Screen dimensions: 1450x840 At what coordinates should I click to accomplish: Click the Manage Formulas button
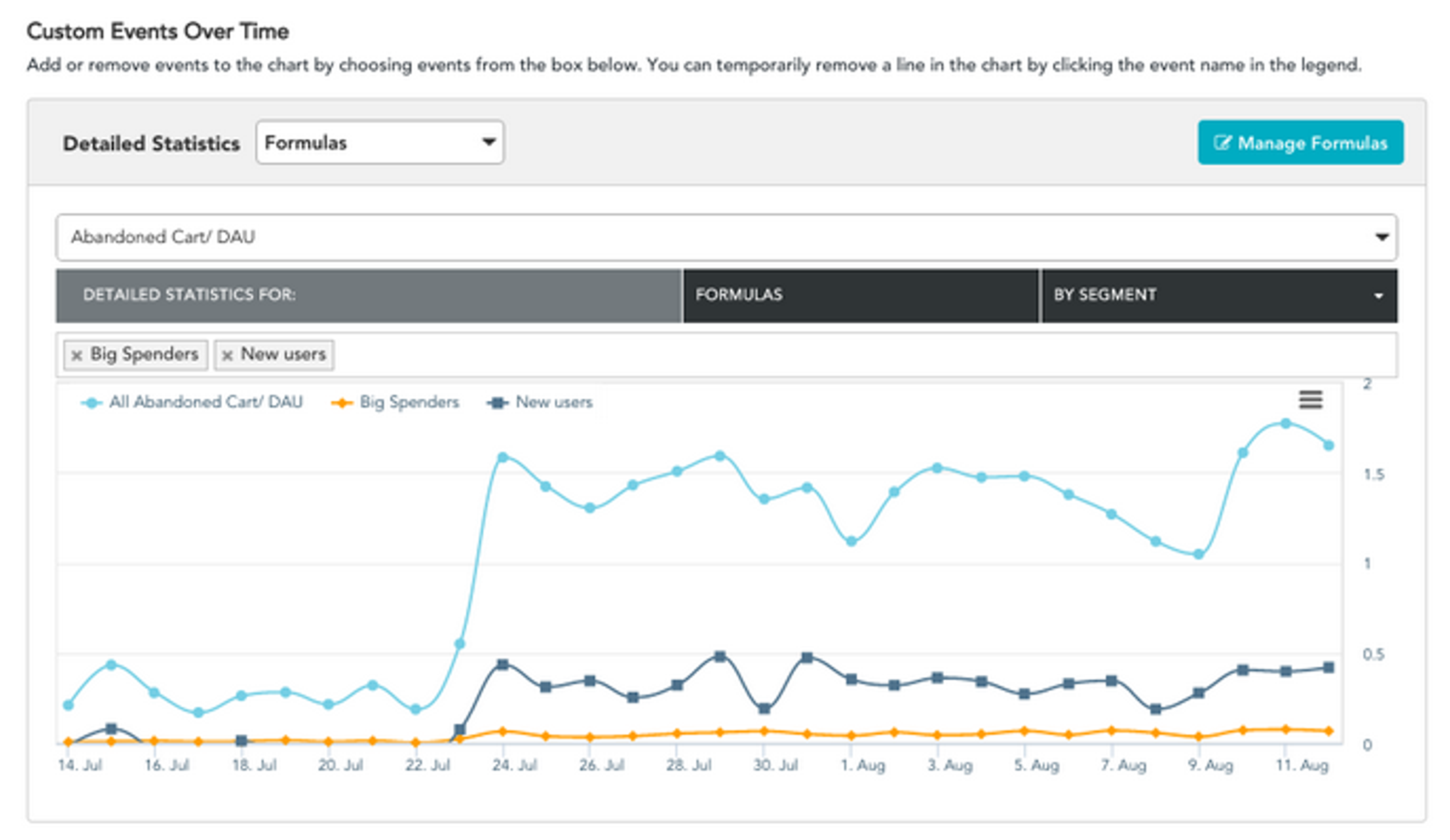coord(1300,142)
